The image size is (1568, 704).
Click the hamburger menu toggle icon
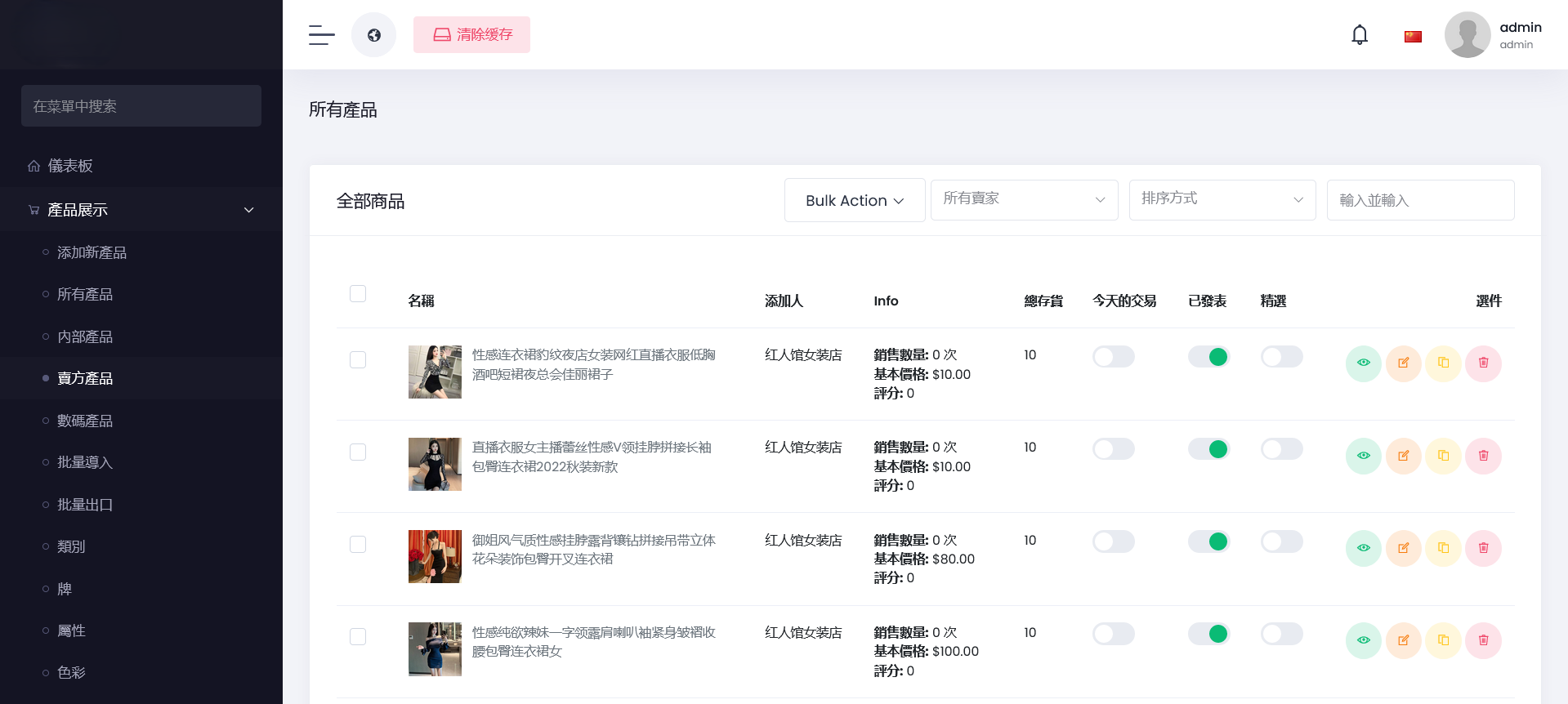tap(321, 35)
